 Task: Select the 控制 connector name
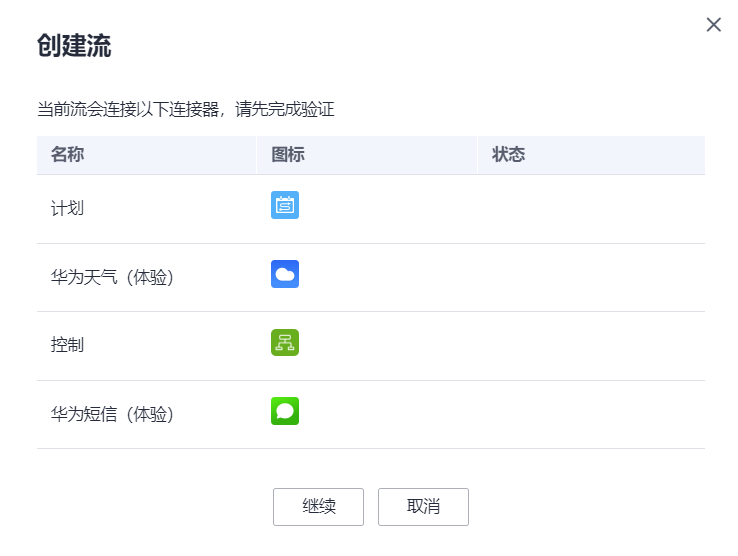pos(68,345)
